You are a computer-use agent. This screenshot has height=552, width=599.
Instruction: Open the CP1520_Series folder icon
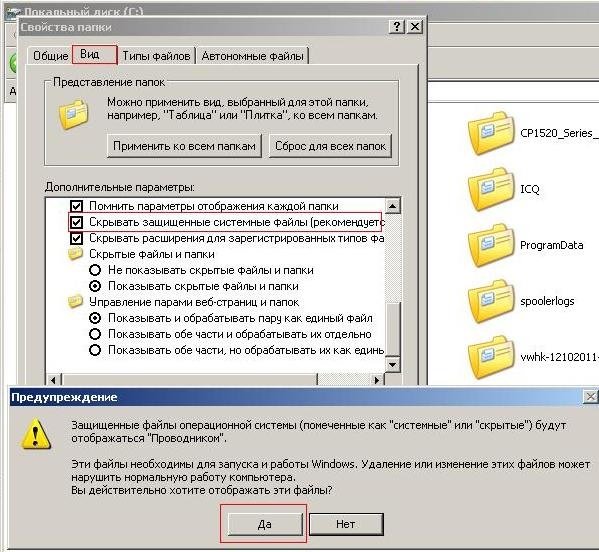click(x=492, y=133)
